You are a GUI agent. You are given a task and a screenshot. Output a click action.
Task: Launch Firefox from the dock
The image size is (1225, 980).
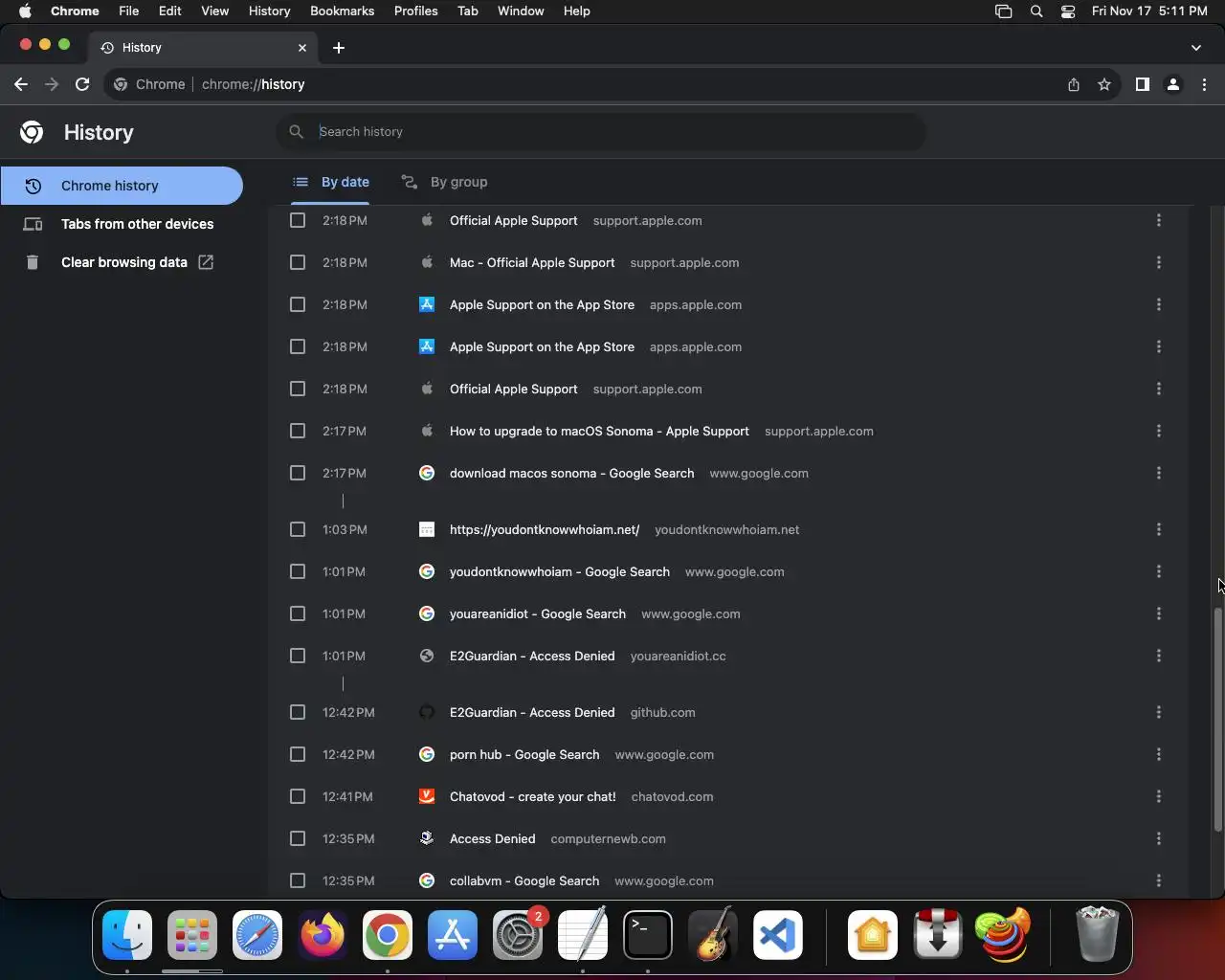click(x=323, y=935)
